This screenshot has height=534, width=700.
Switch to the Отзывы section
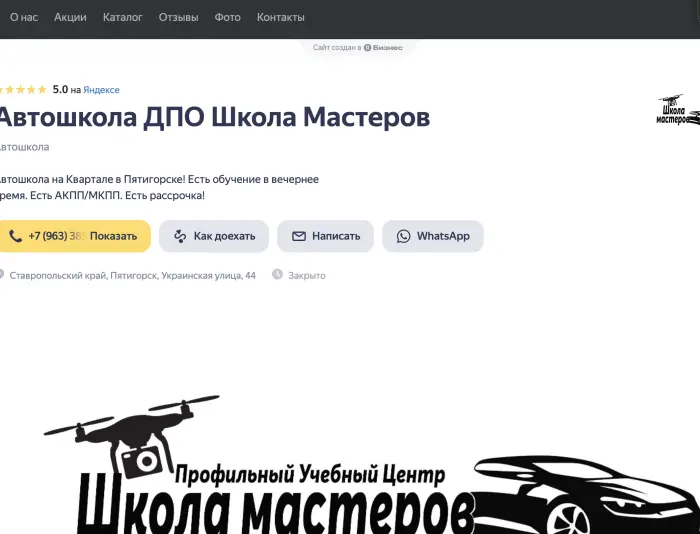(x=178, y=18)
